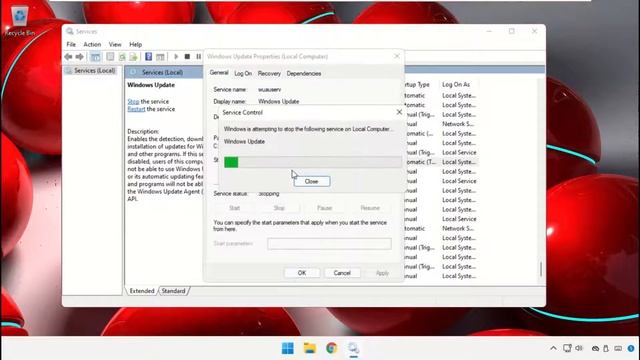
Task: Close Service Control dialog with X button
Action: pyautogui.click(x=399, y=112)
